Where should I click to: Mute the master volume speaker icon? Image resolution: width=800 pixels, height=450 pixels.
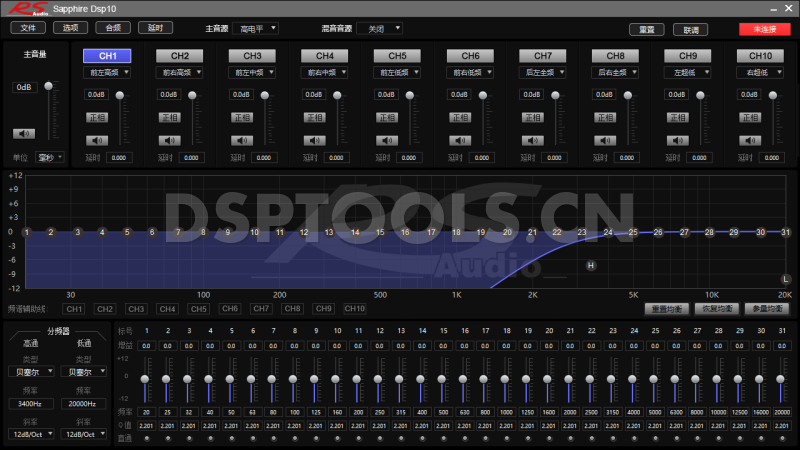pyautogui.click(x=24, y=134)
